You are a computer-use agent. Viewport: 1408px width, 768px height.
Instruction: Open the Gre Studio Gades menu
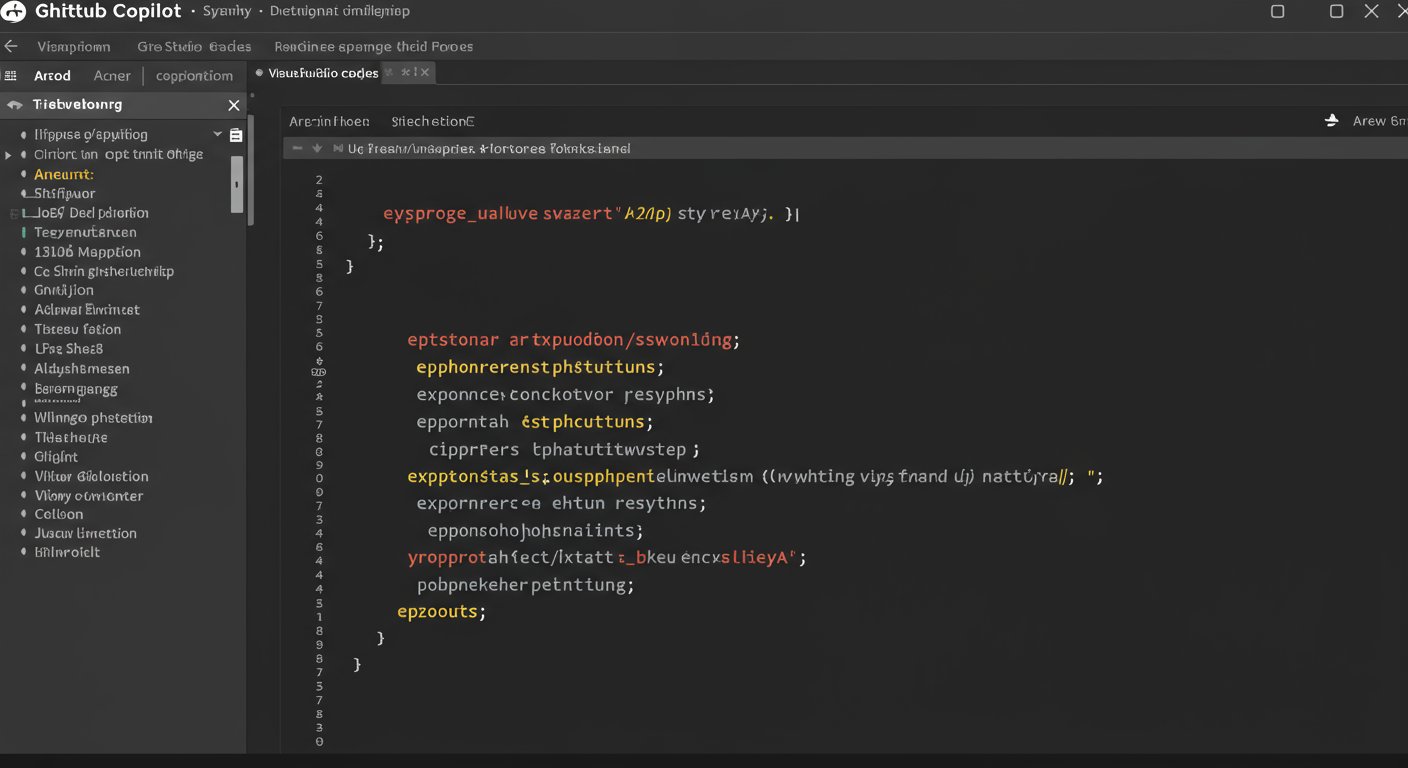tap(193, 46)
